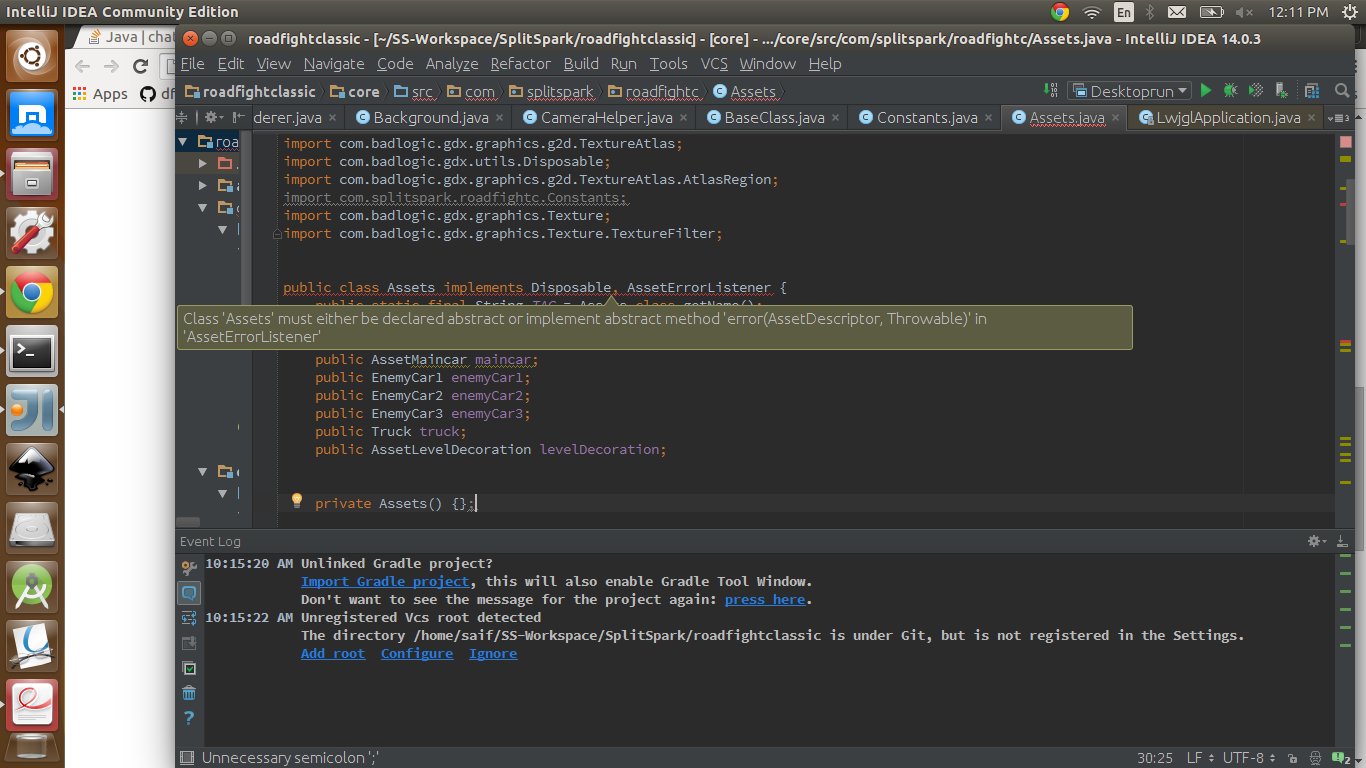Run with coverage icon in toolbar
The height and width of the screenshot is (768, 1366).
click(1256, 91)
